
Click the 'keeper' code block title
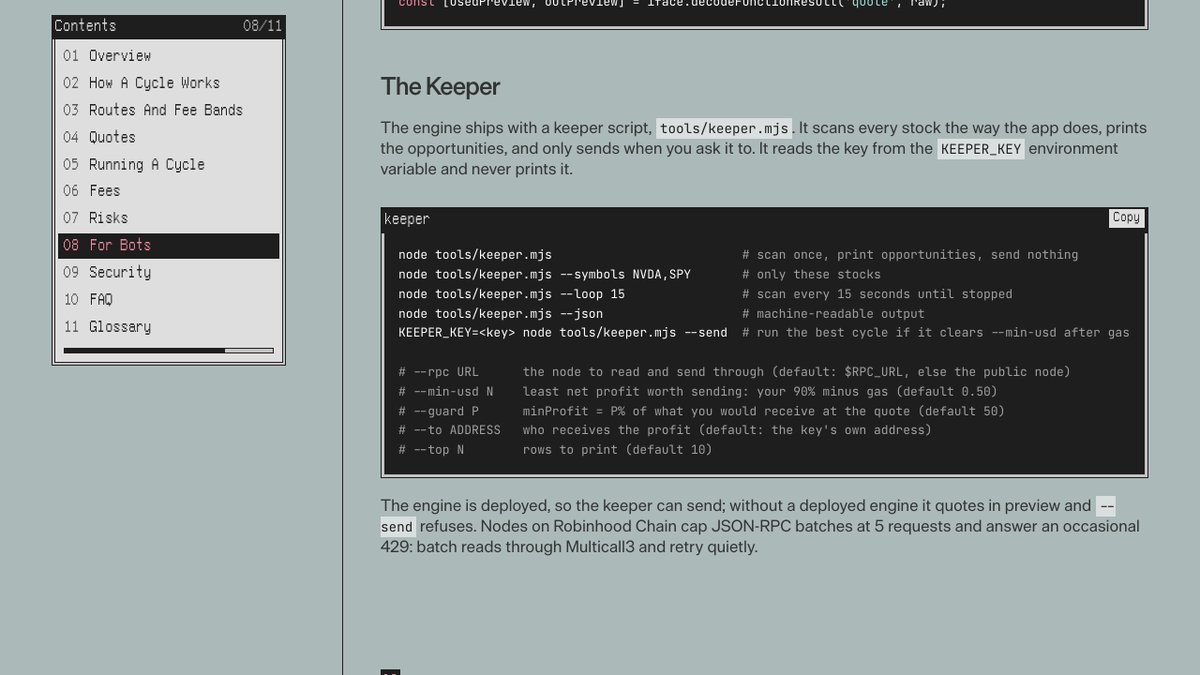tap(407, 219)
